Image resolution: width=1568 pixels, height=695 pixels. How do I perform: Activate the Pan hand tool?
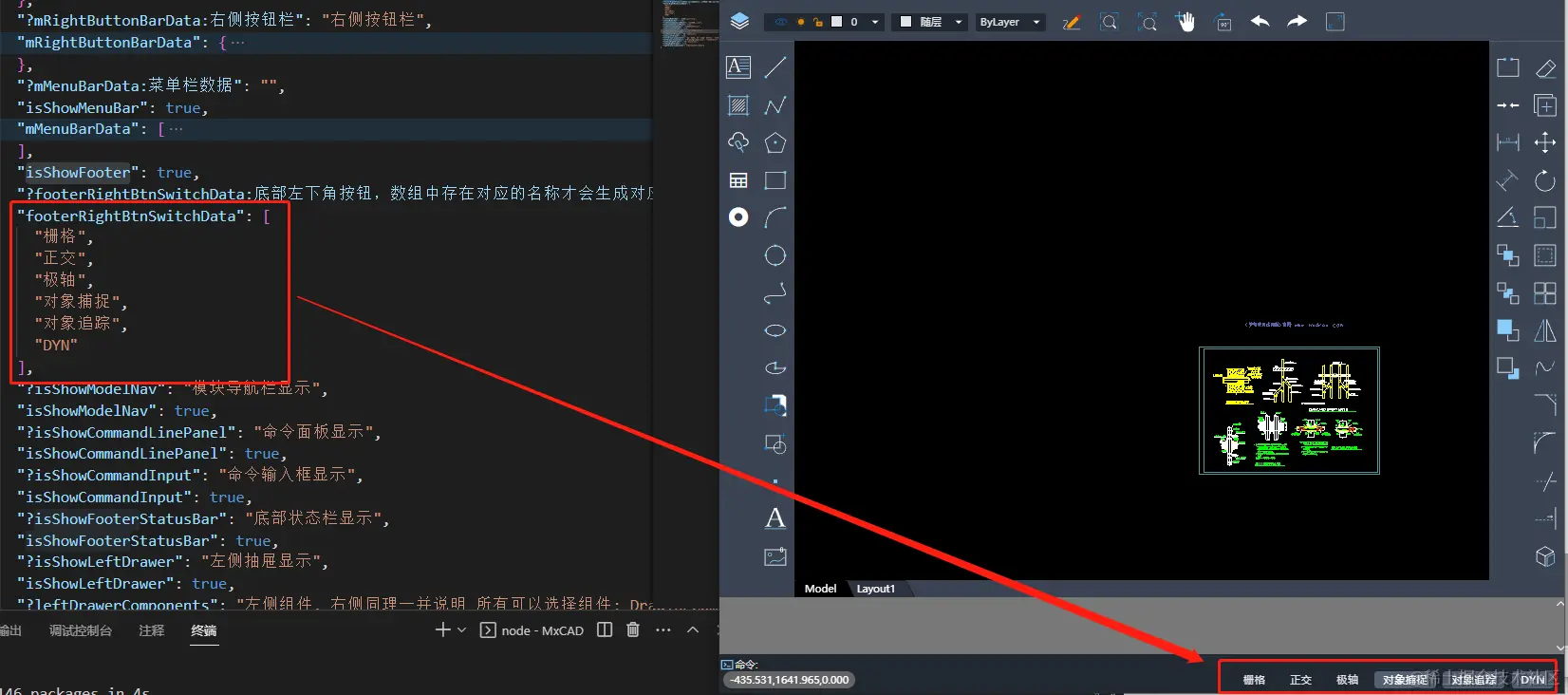pyautogui.click(x=1185, y=22)
